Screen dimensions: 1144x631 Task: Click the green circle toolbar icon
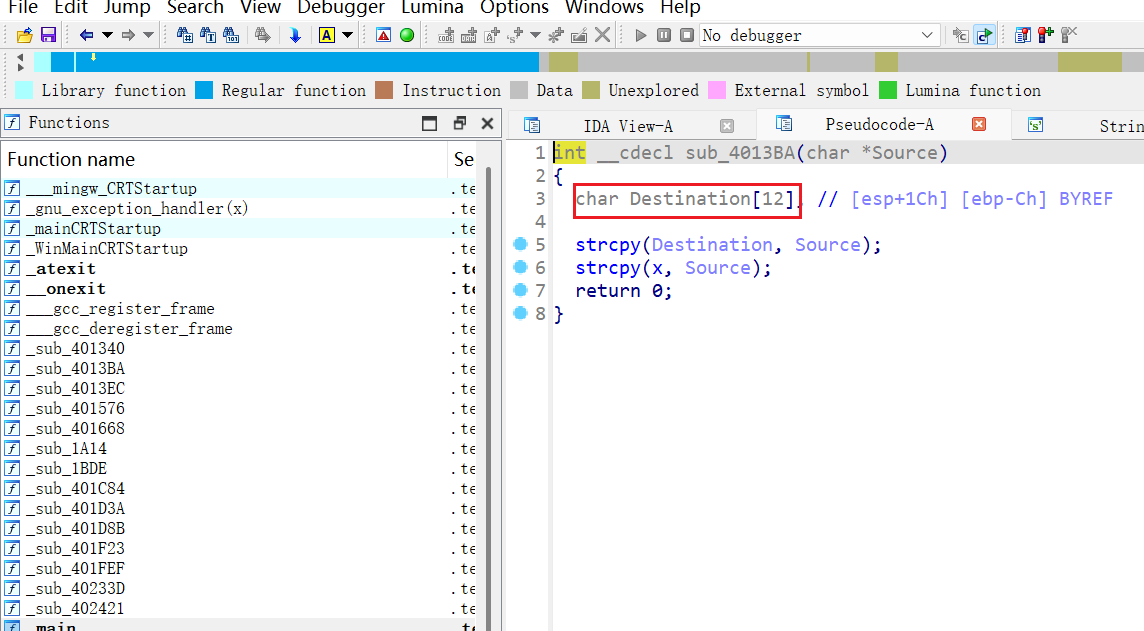407,35
